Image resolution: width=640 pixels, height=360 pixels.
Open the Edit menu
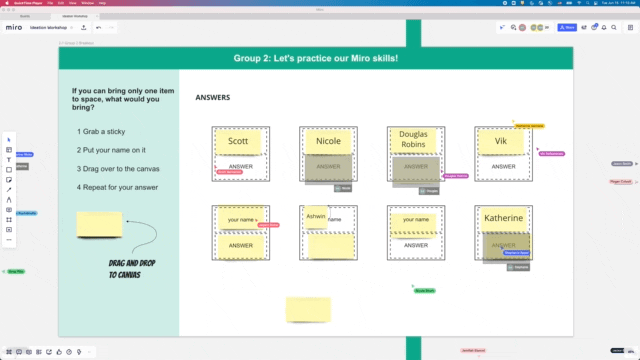click(61, 3)
